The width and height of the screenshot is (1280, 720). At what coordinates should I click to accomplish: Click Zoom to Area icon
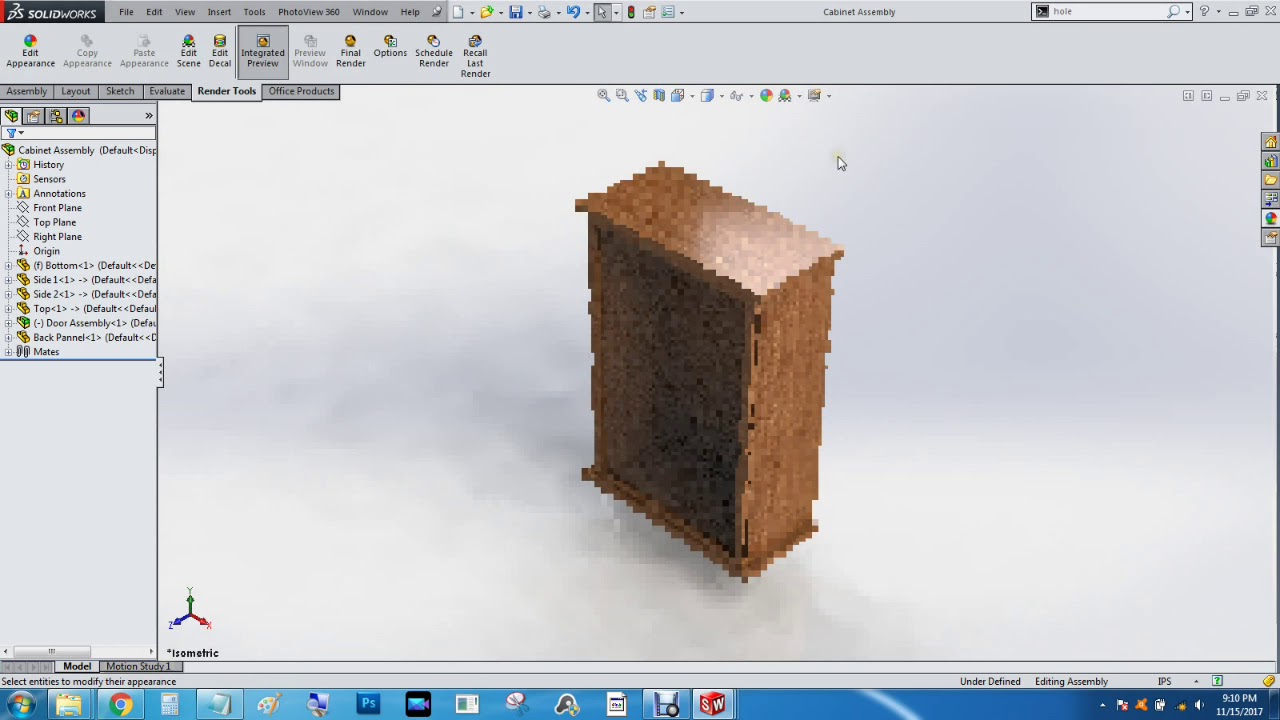pos(622,95)
